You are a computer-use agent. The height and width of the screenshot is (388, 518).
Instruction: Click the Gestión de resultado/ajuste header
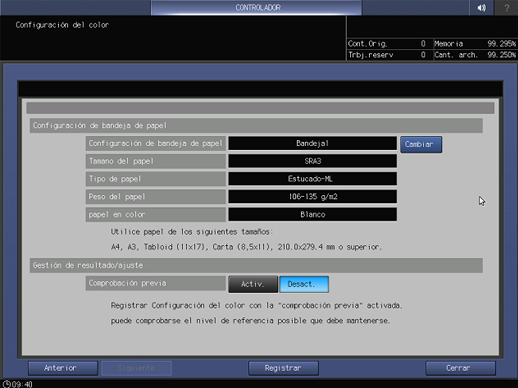256,265
